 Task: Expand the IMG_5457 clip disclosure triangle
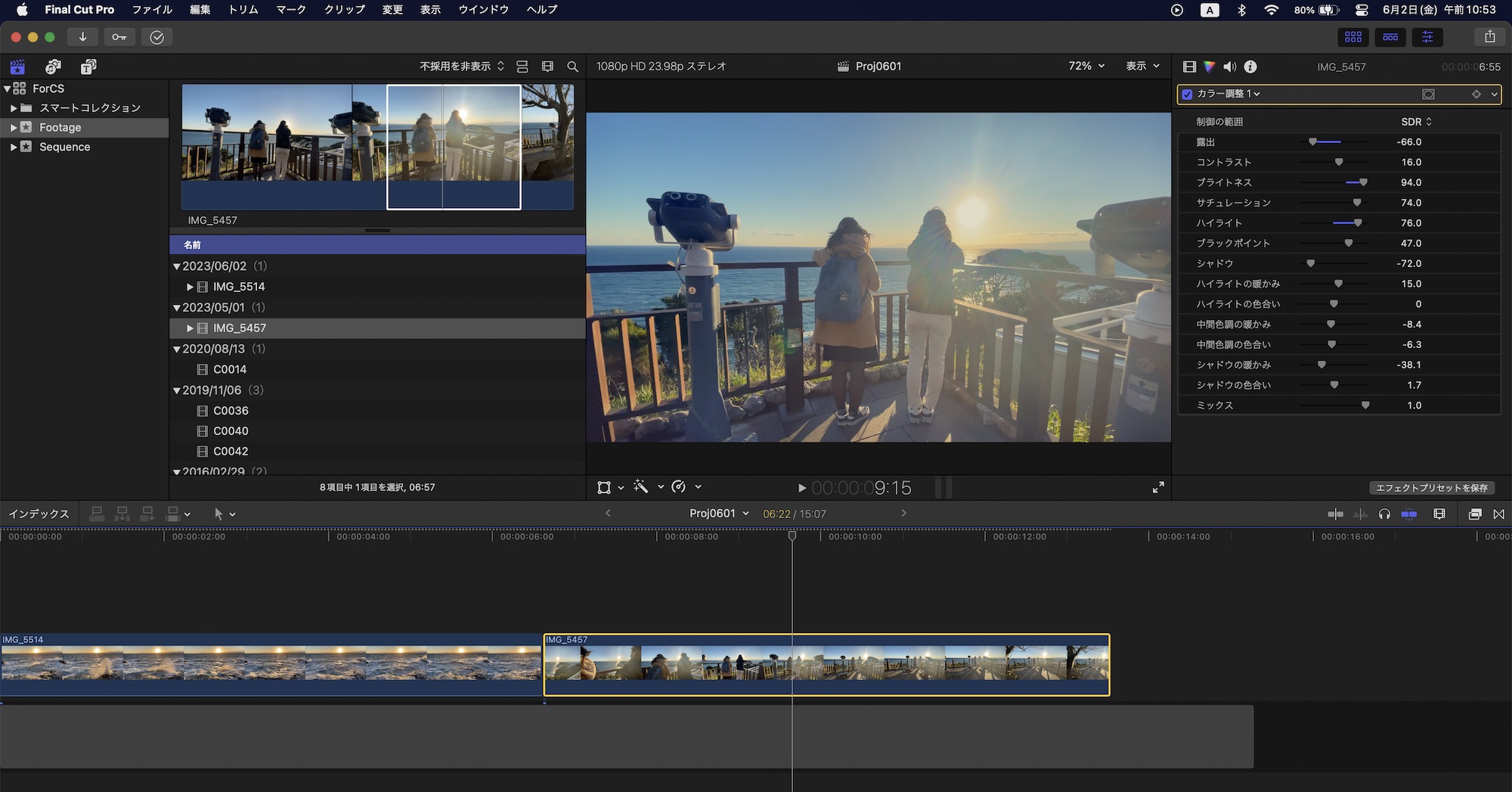click(x=190, y=328)
